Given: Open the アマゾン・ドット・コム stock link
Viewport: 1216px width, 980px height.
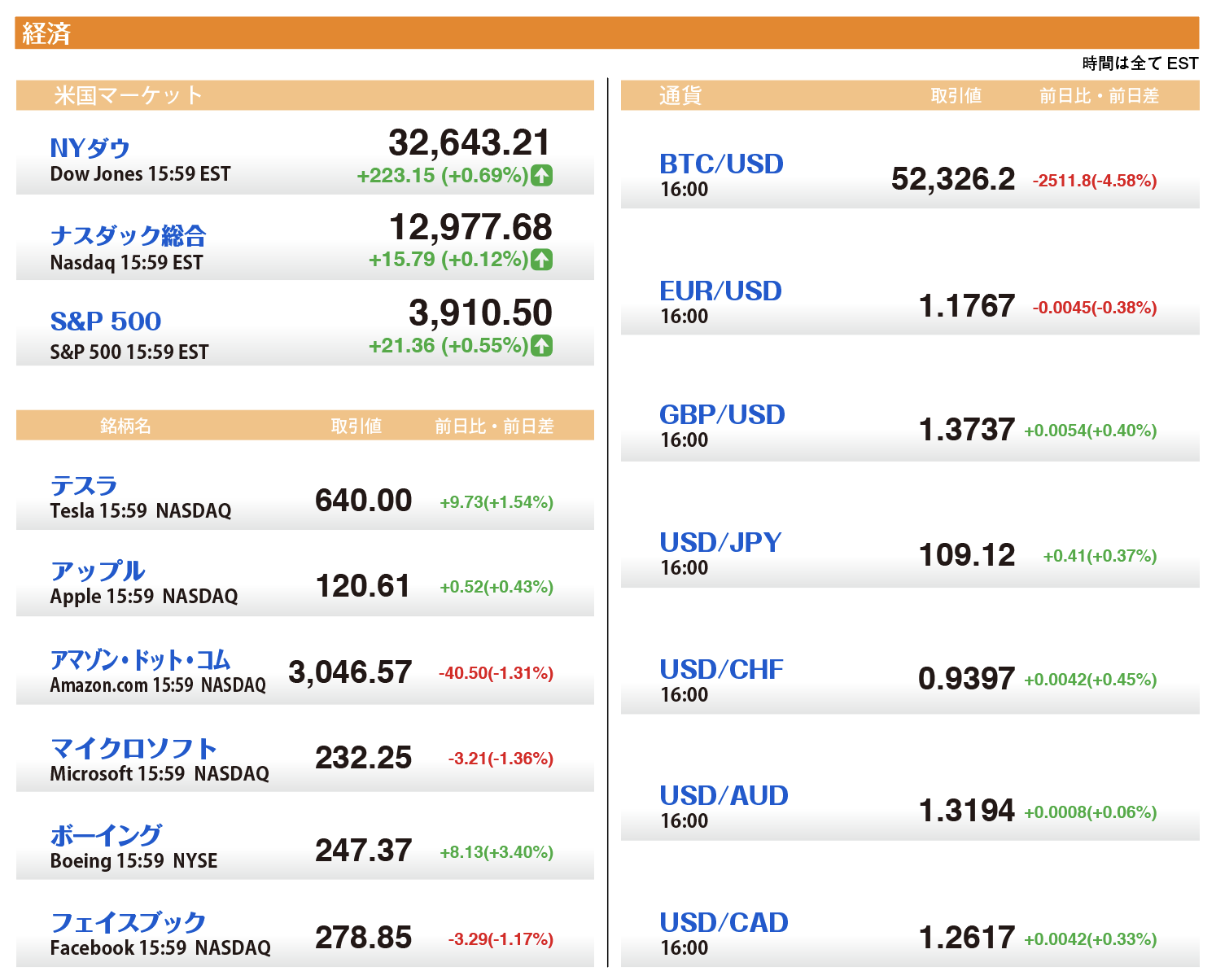Looking at the screenshot, I should [x=140, y=659].
